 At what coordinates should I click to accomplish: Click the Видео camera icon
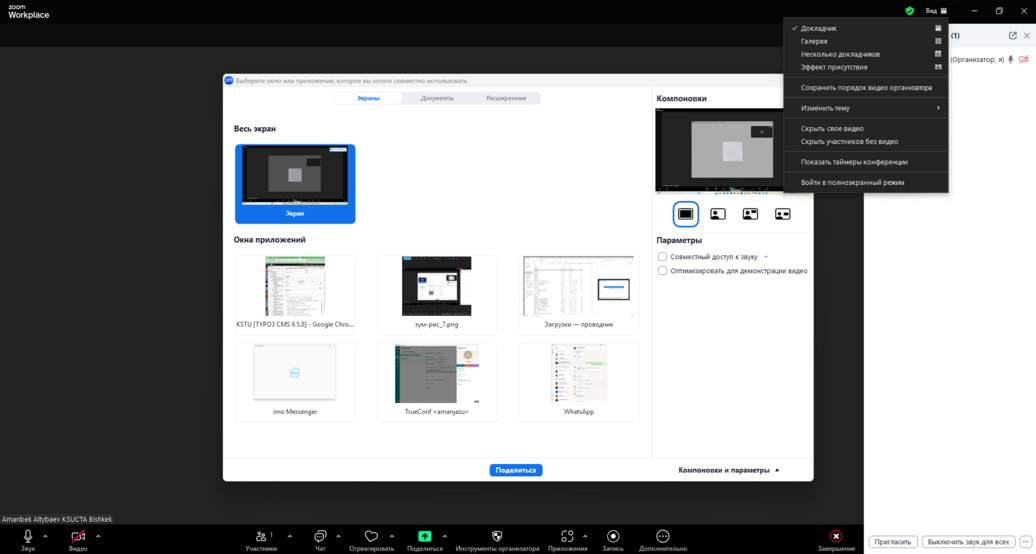click(78, 537)
